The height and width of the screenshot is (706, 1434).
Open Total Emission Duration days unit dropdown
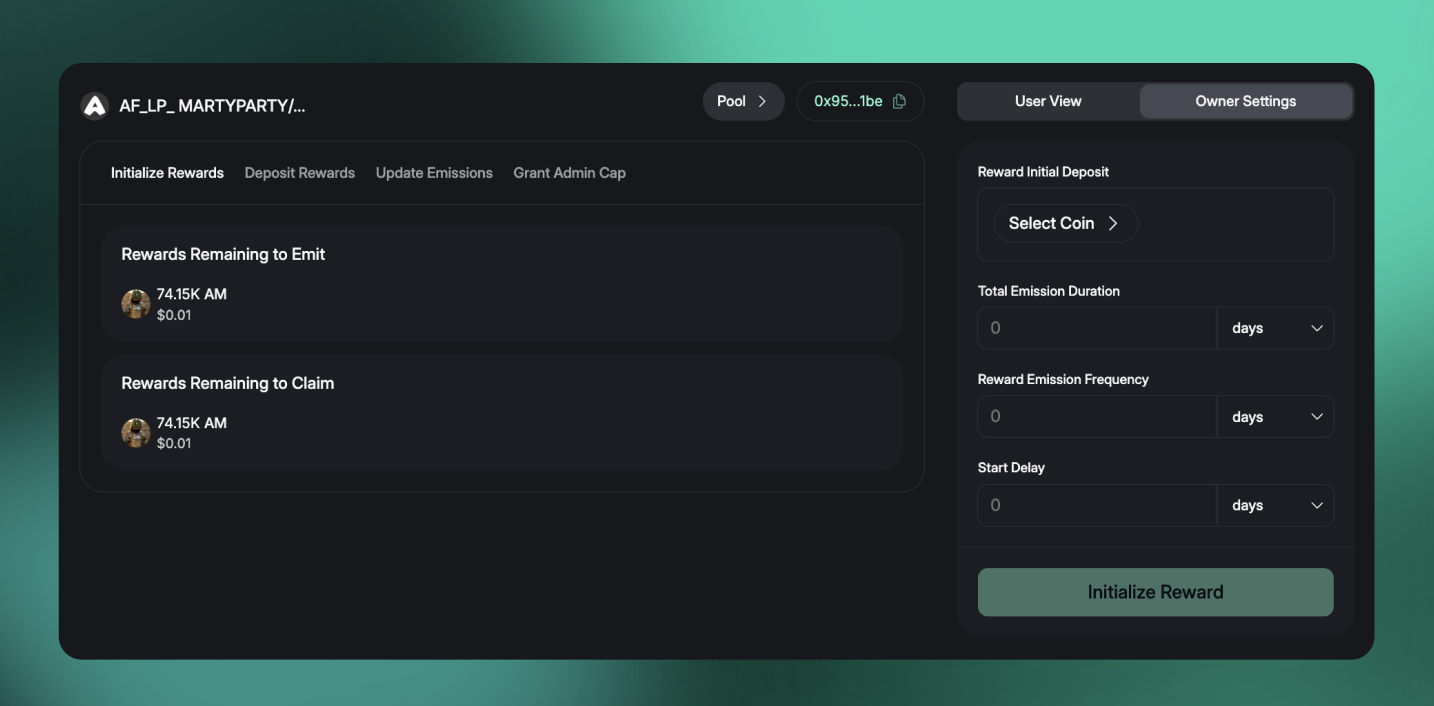click(1275, 328)
